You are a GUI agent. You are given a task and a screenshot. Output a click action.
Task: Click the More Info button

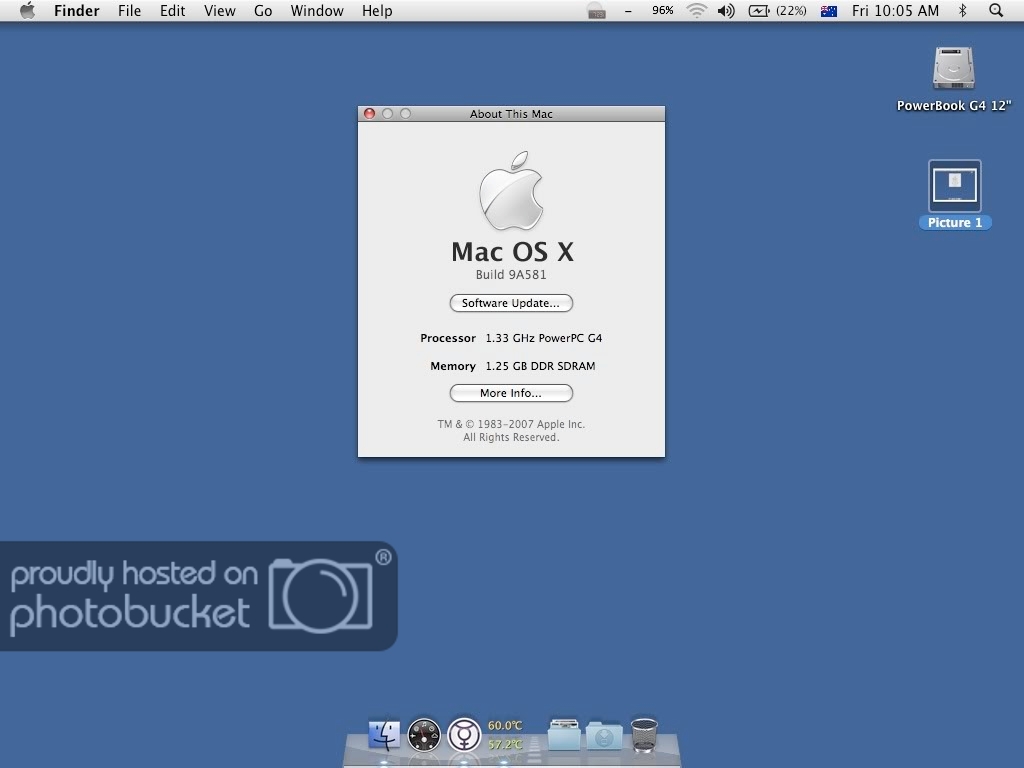[511, 393]
